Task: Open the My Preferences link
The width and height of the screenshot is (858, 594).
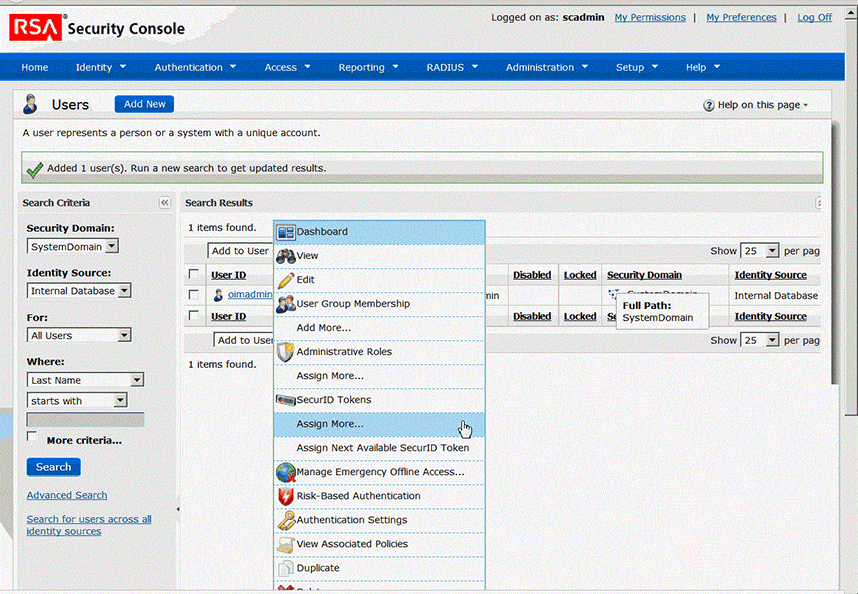Action: [x=741, y=18]
